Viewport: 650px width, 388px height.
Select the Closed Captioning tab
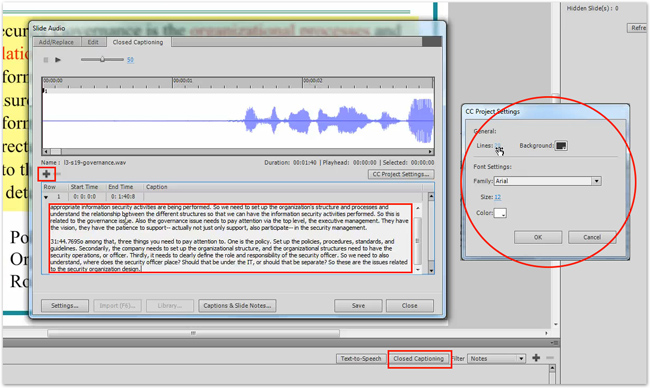(x=138, y=42)
